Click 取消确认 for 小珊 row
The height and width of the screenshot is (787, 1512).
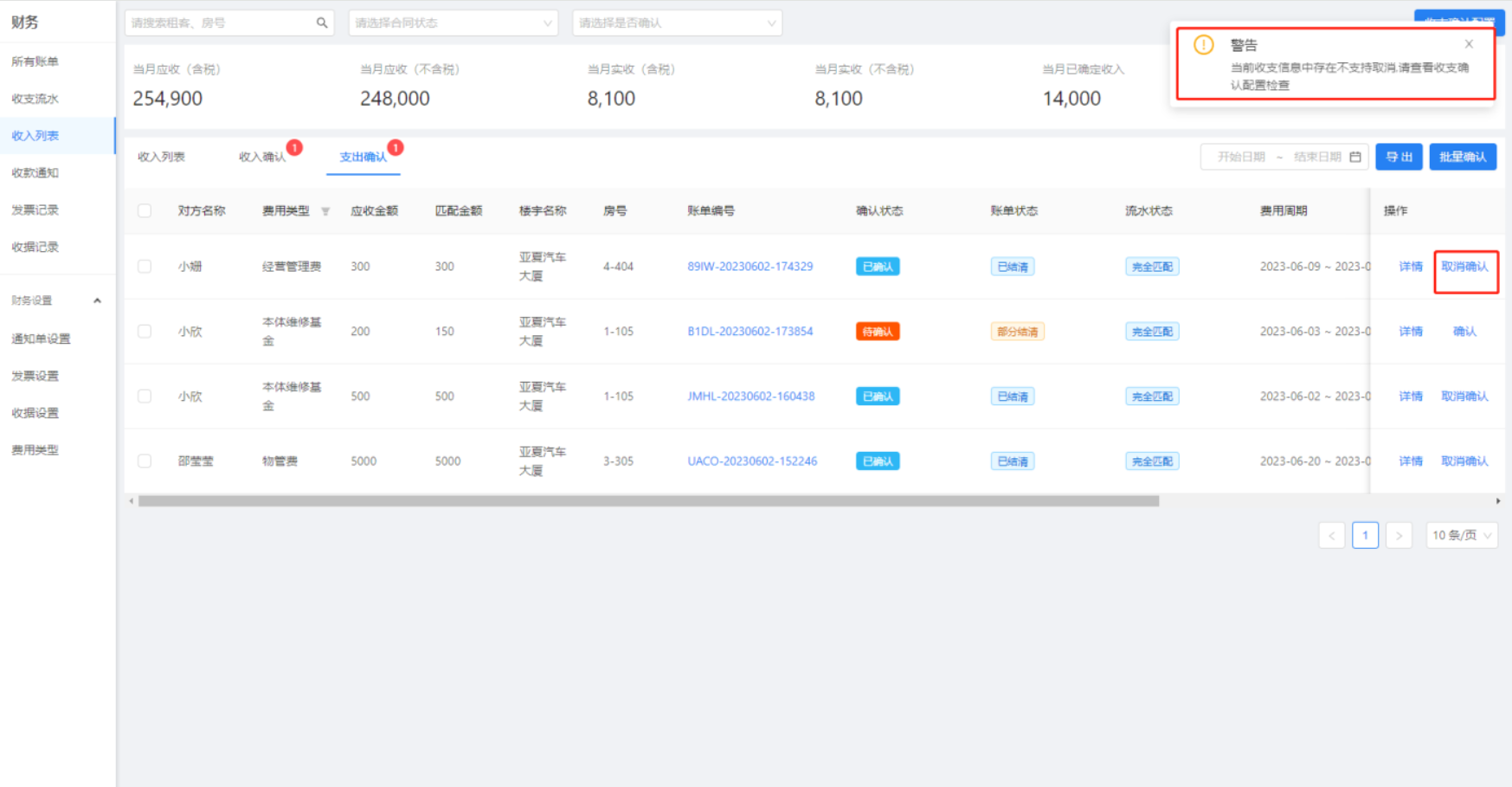(x=1464, y=267)
